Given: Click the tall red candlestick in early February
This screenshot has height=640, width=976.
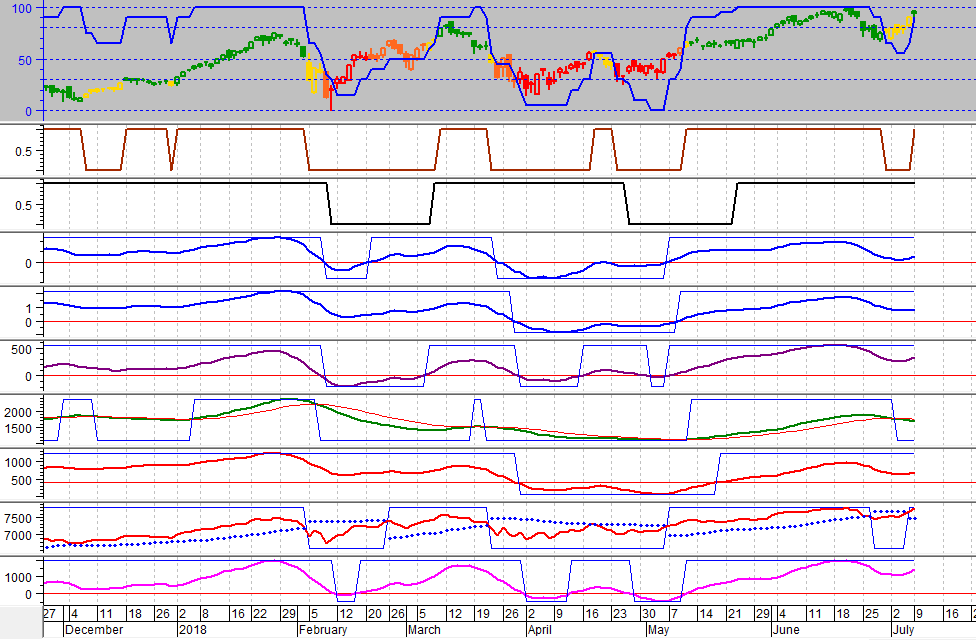Looking at the screenshot, I should (x=330, y=90).
